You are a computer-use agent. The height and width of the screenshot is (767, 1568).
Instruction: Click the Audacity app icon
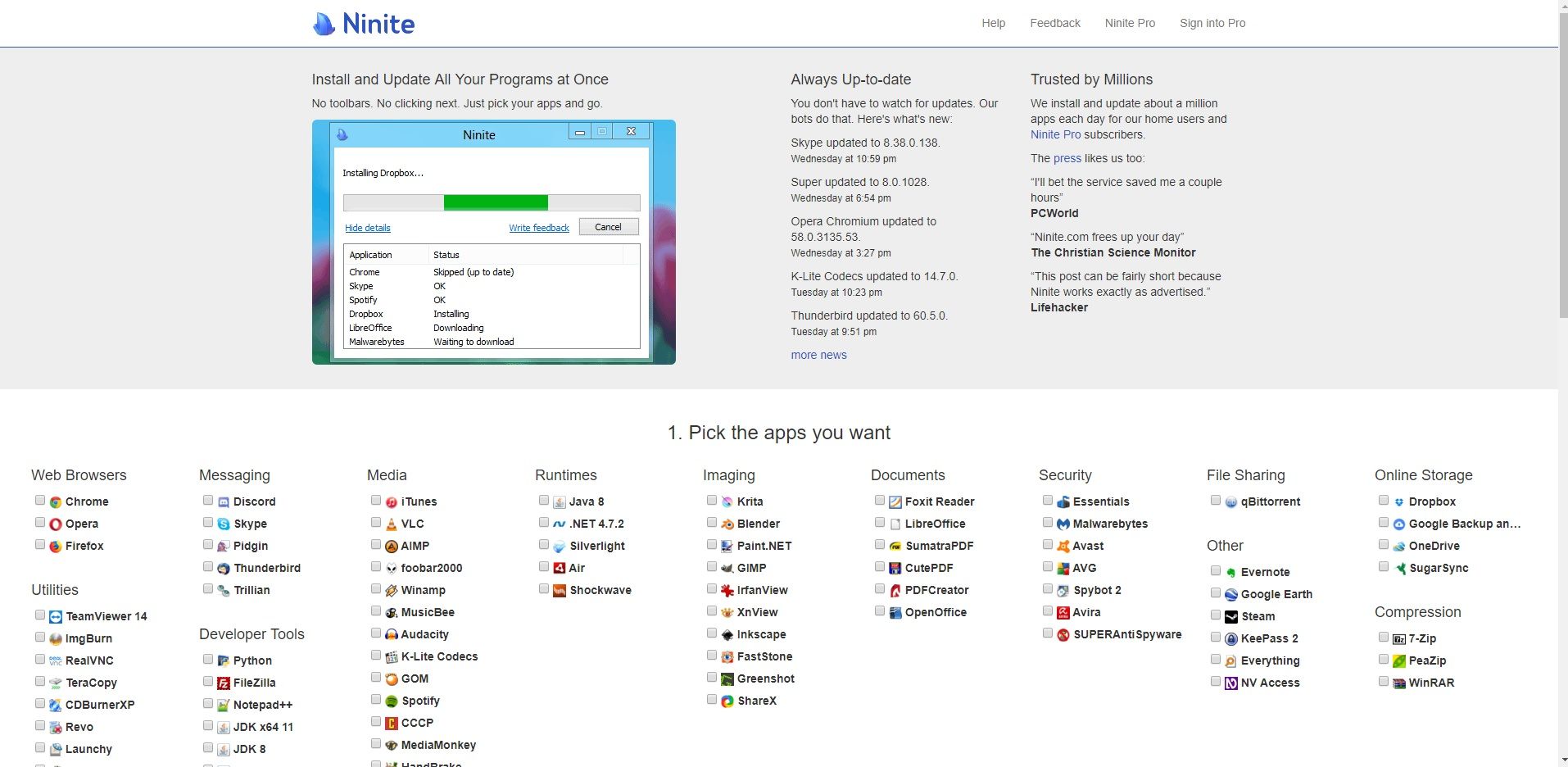[x=392, y=635]
